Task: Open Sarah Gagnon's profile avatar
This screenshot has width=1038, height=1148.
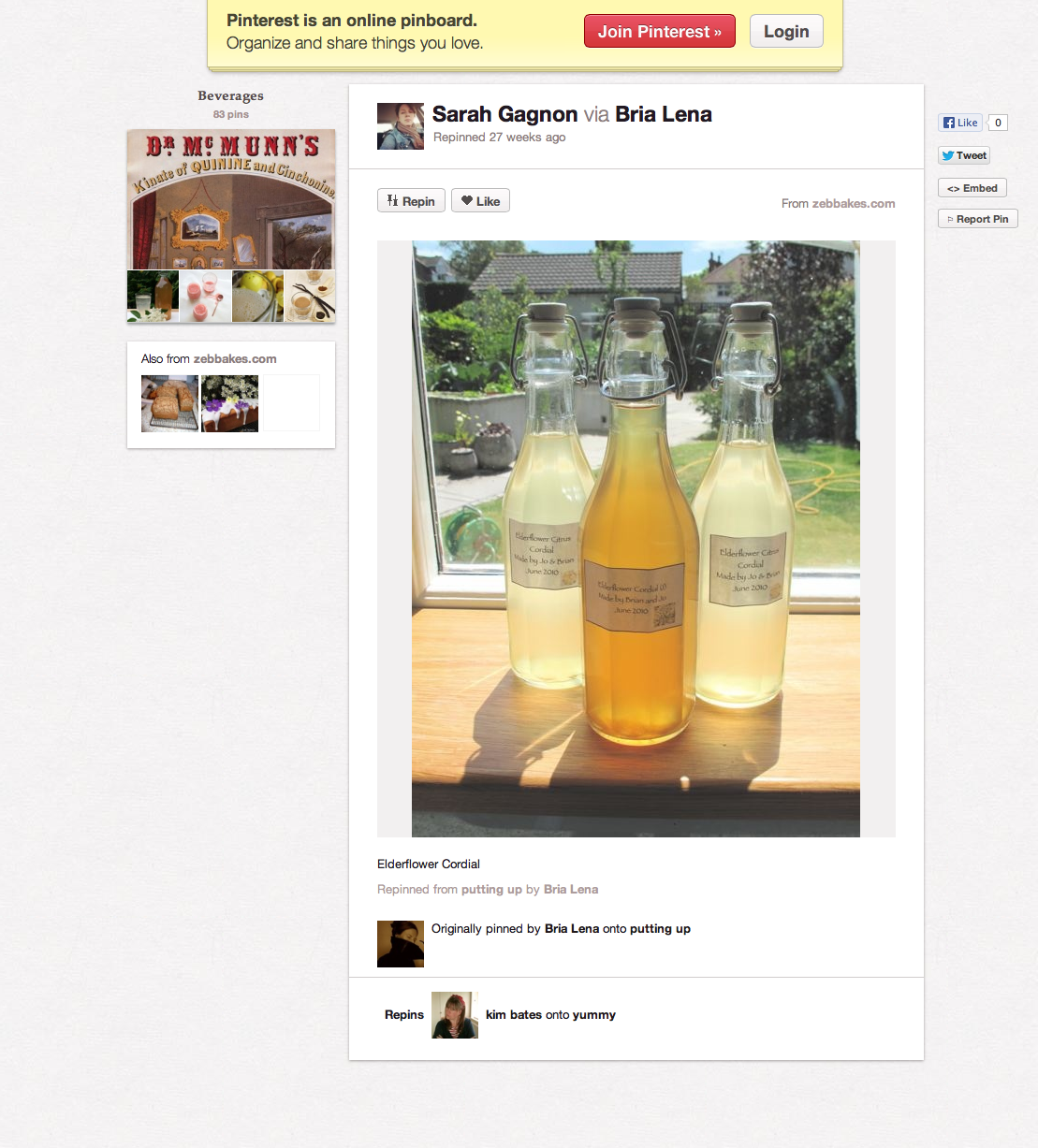Action: [401, 126]
